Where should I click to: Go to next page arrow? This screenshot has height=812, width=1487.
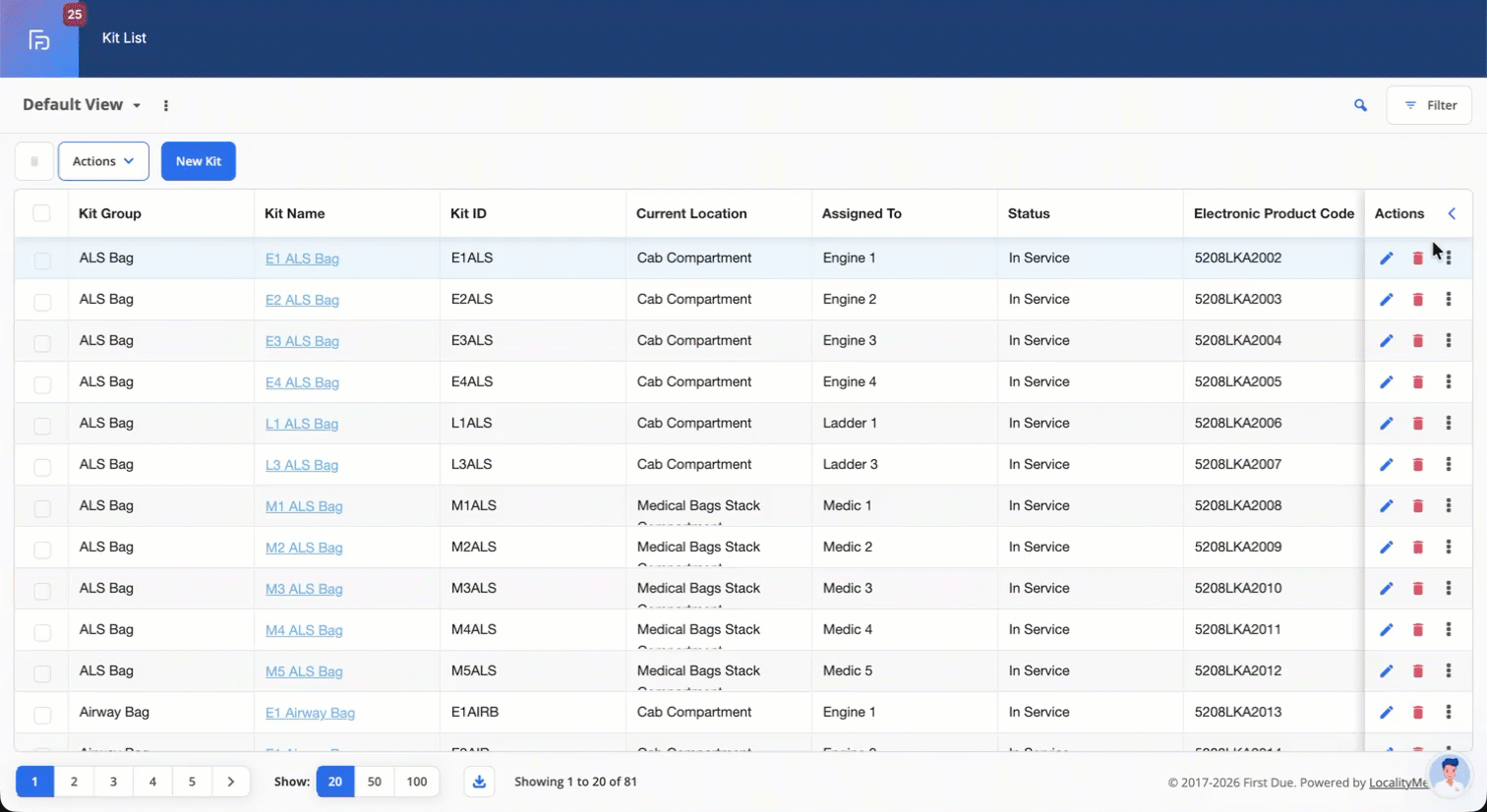(x=231, y=782)
